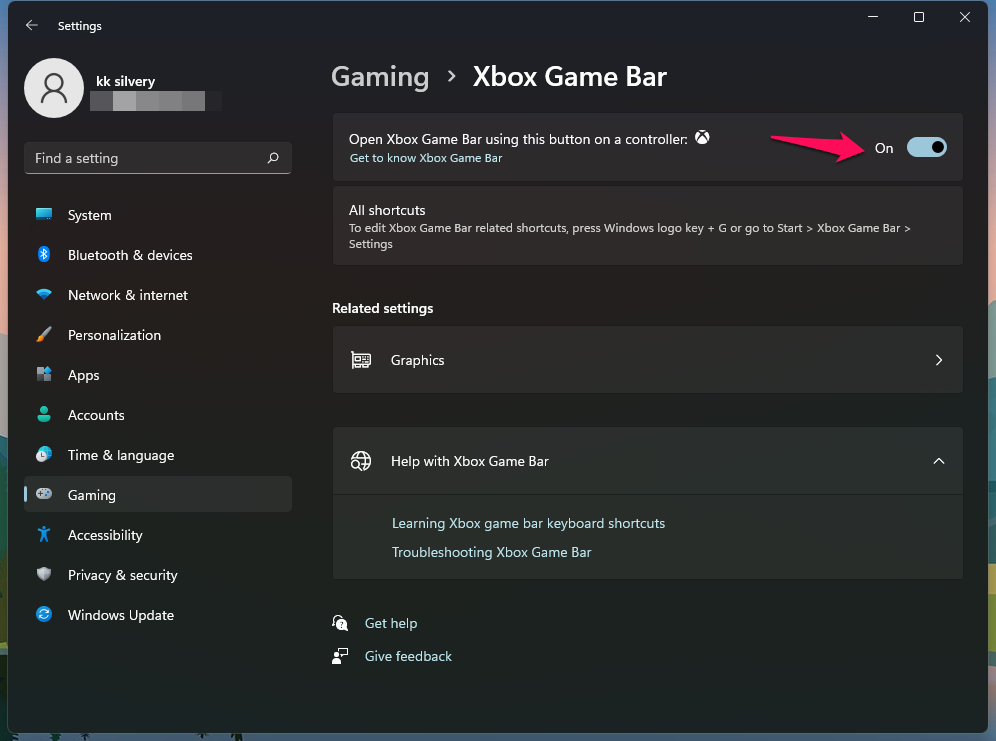The height and width of the screenshot is (741, 996).
Task: Select Time & language settings
Action: [158, 455]
